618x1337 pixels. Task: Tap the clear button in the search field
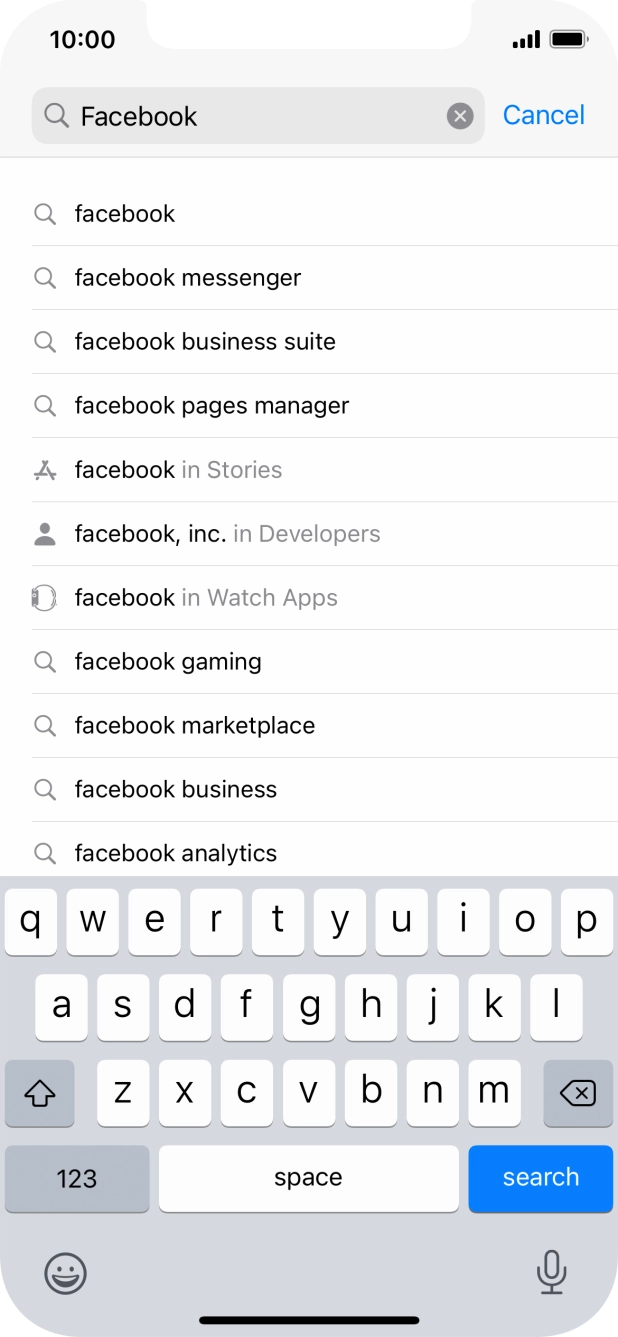459,115
